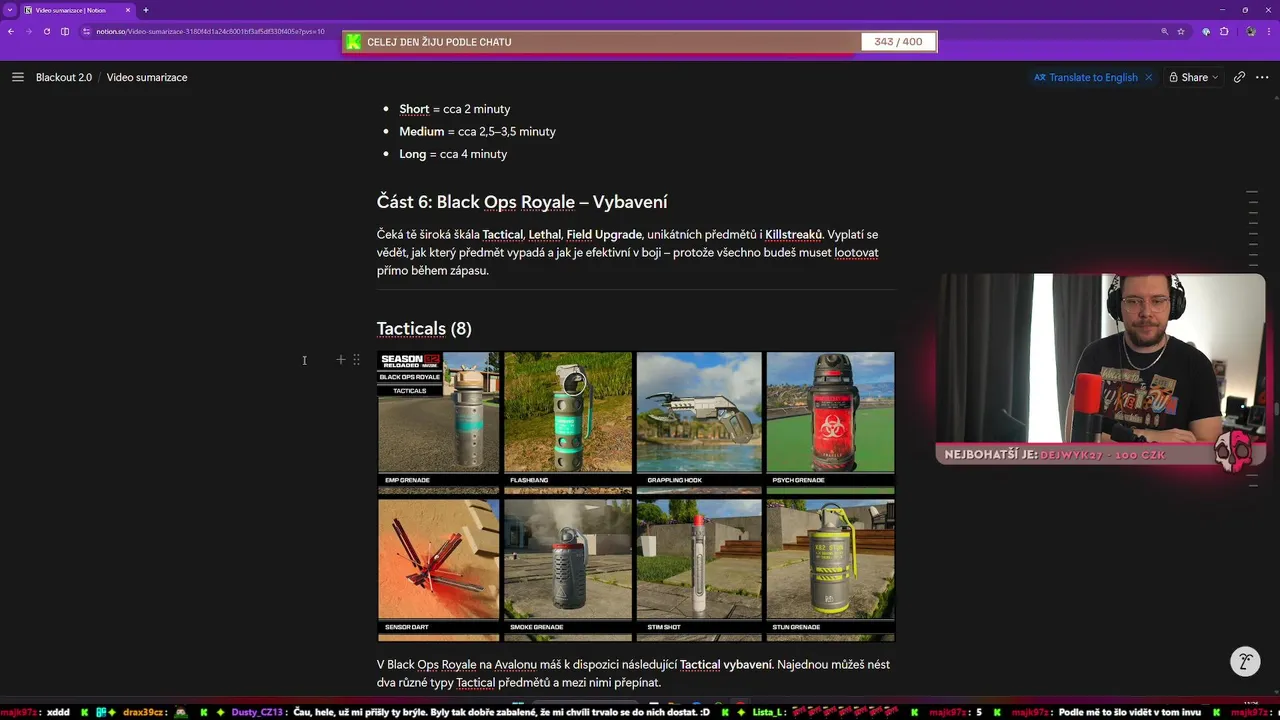The height and width of the screenshot is (720, 1280).
Task: Click the Stim Shot image
Action: (x=699, y=569)
